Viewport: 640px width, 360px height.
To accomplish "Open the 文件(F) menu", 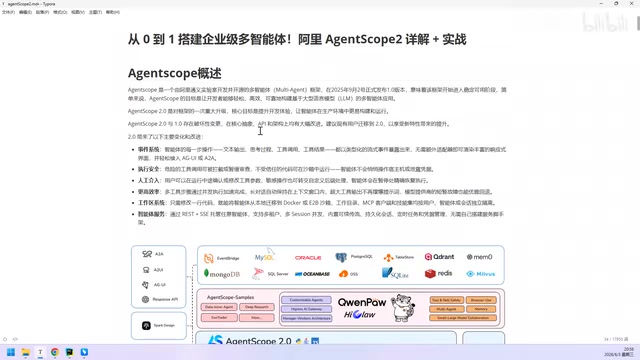I will (x=8, y=12).
